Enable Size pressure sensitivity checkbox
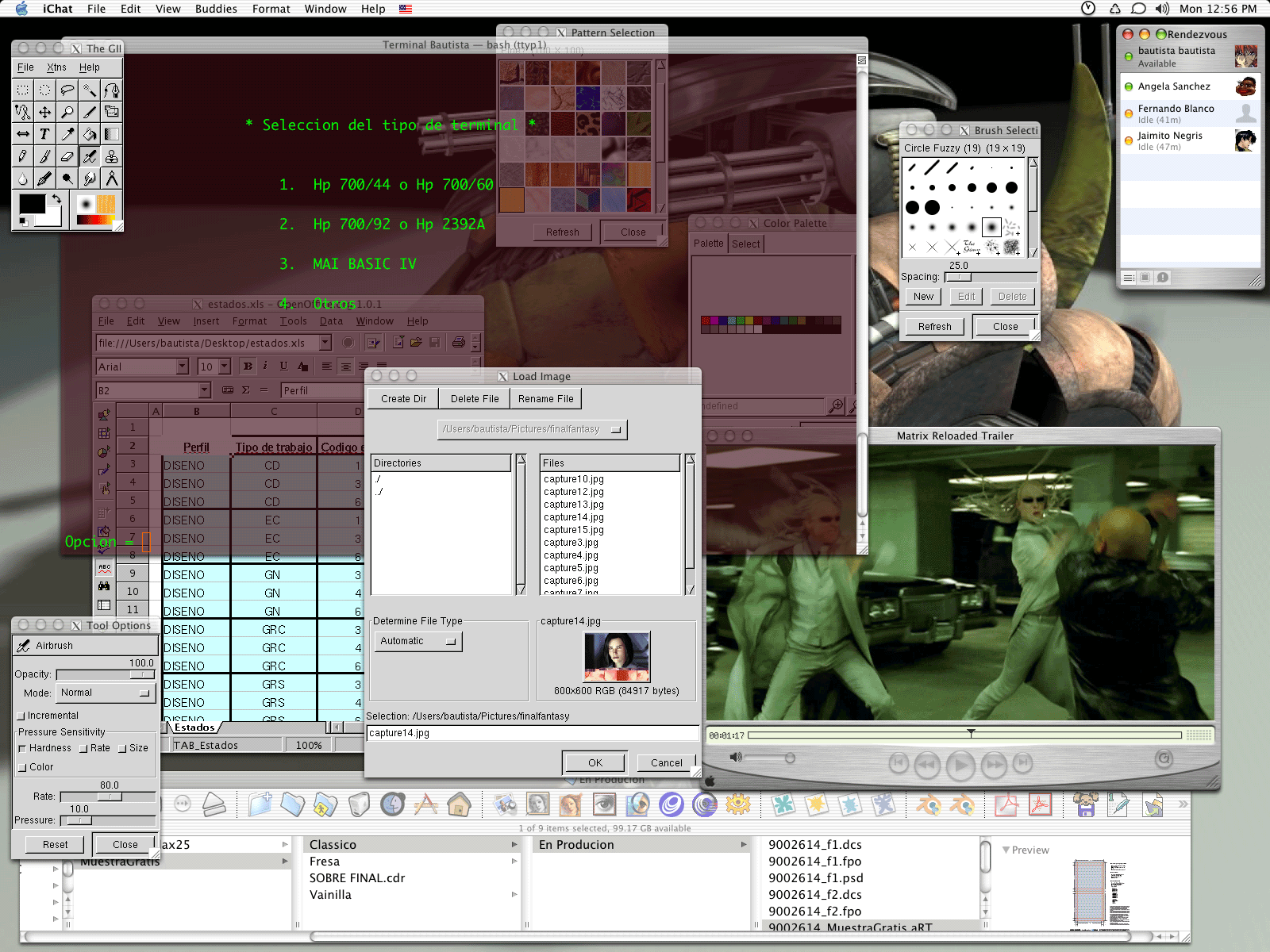 (x=123, y=748)
